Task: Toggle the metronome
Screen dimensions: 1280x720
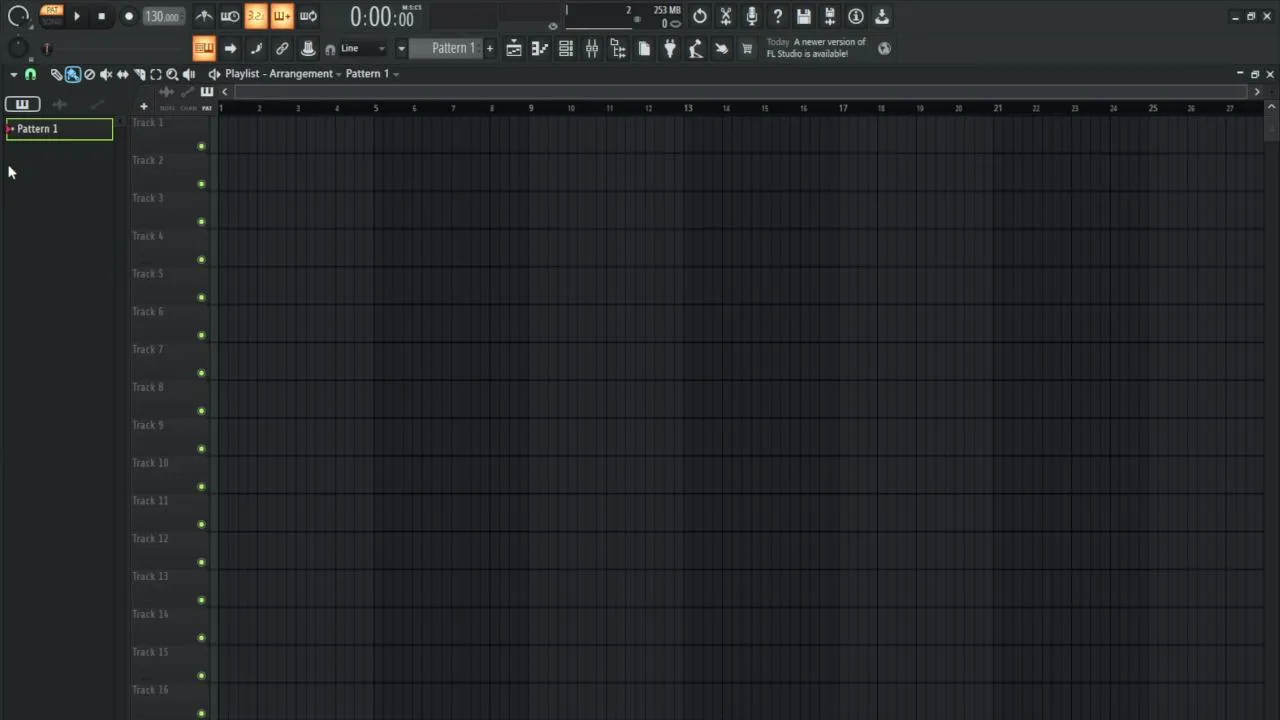Action: pyautogui.click(x=204, y=16)
